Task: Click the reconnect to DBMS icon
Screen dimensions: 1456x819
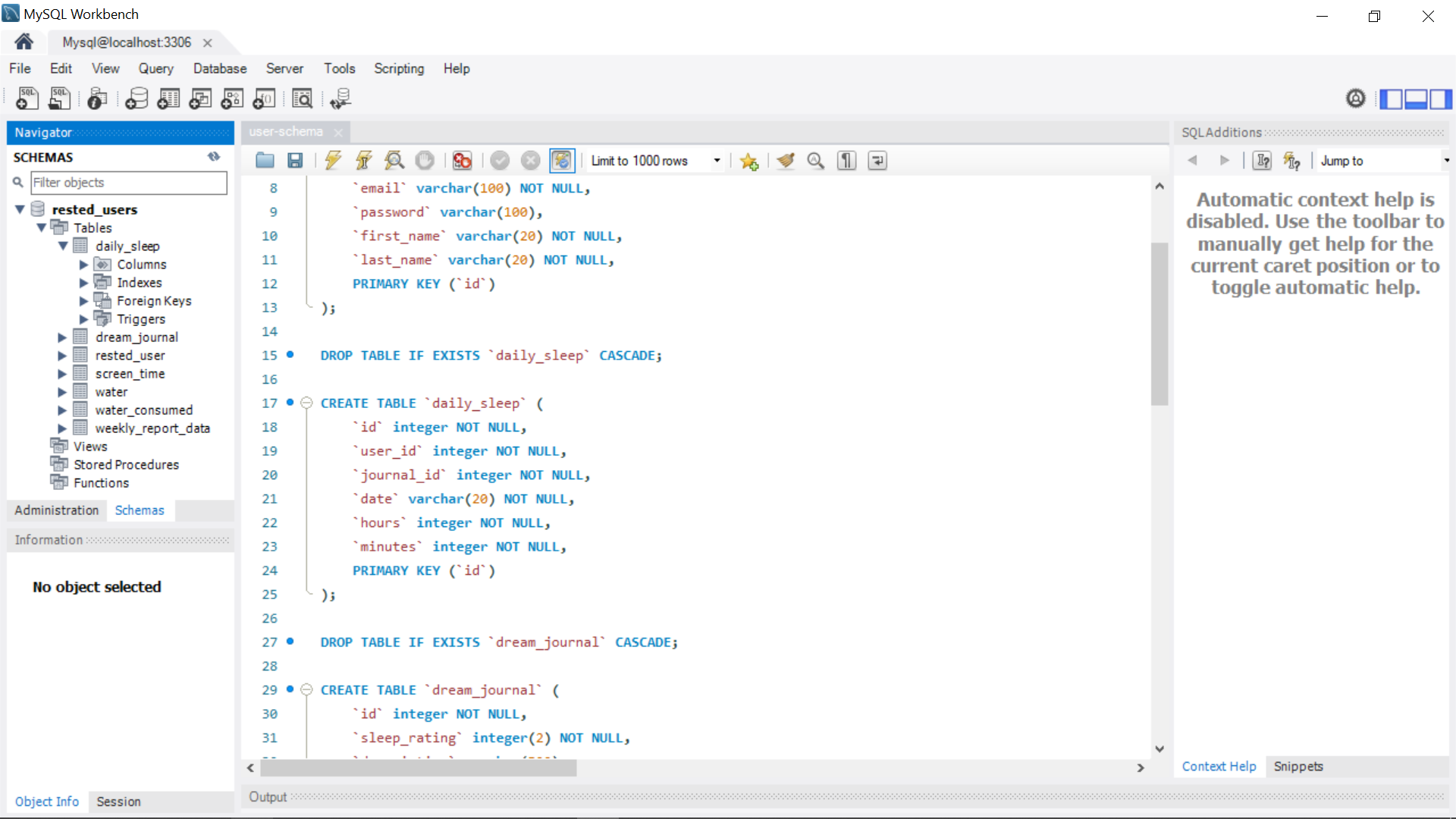Action: coord(340,99)
